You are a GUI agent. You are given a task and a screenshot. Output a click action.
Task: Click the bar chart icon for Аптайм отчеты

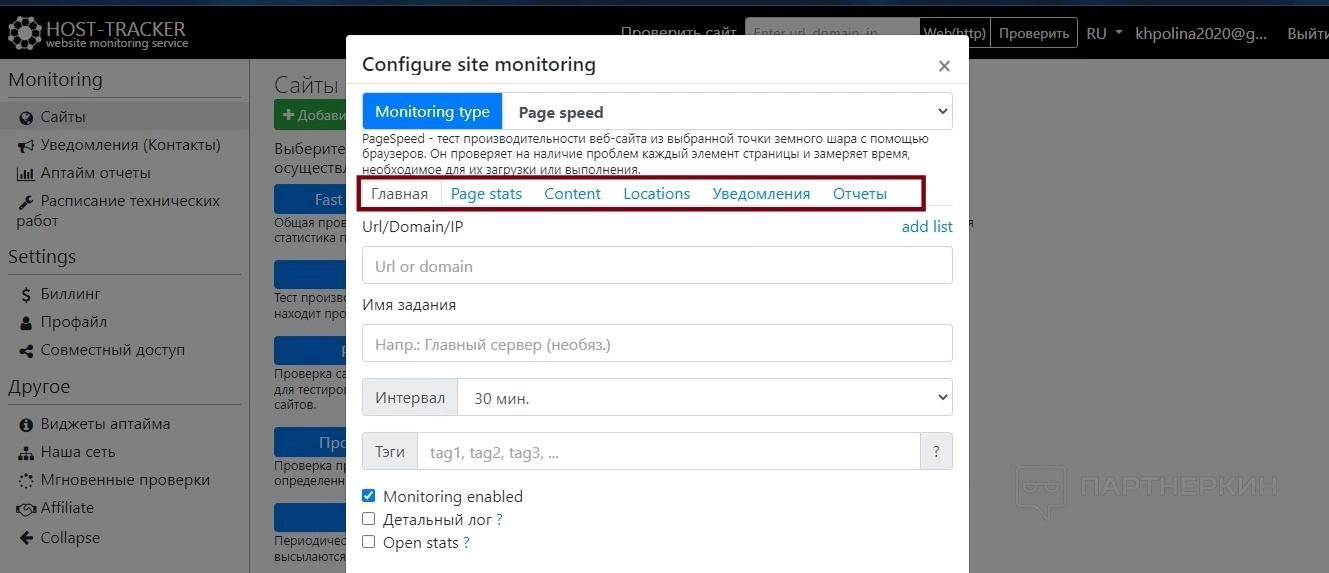(x=25, y=174)
